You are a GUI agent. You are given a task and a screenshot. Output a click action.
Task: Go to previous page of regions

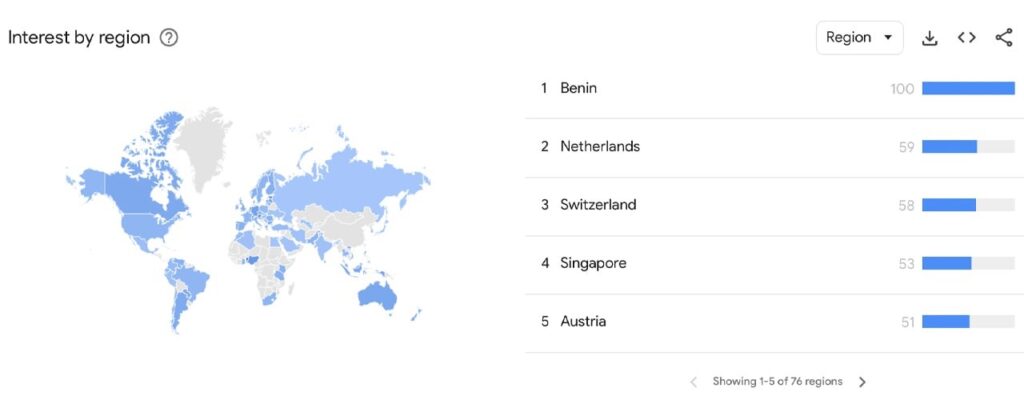694,382
